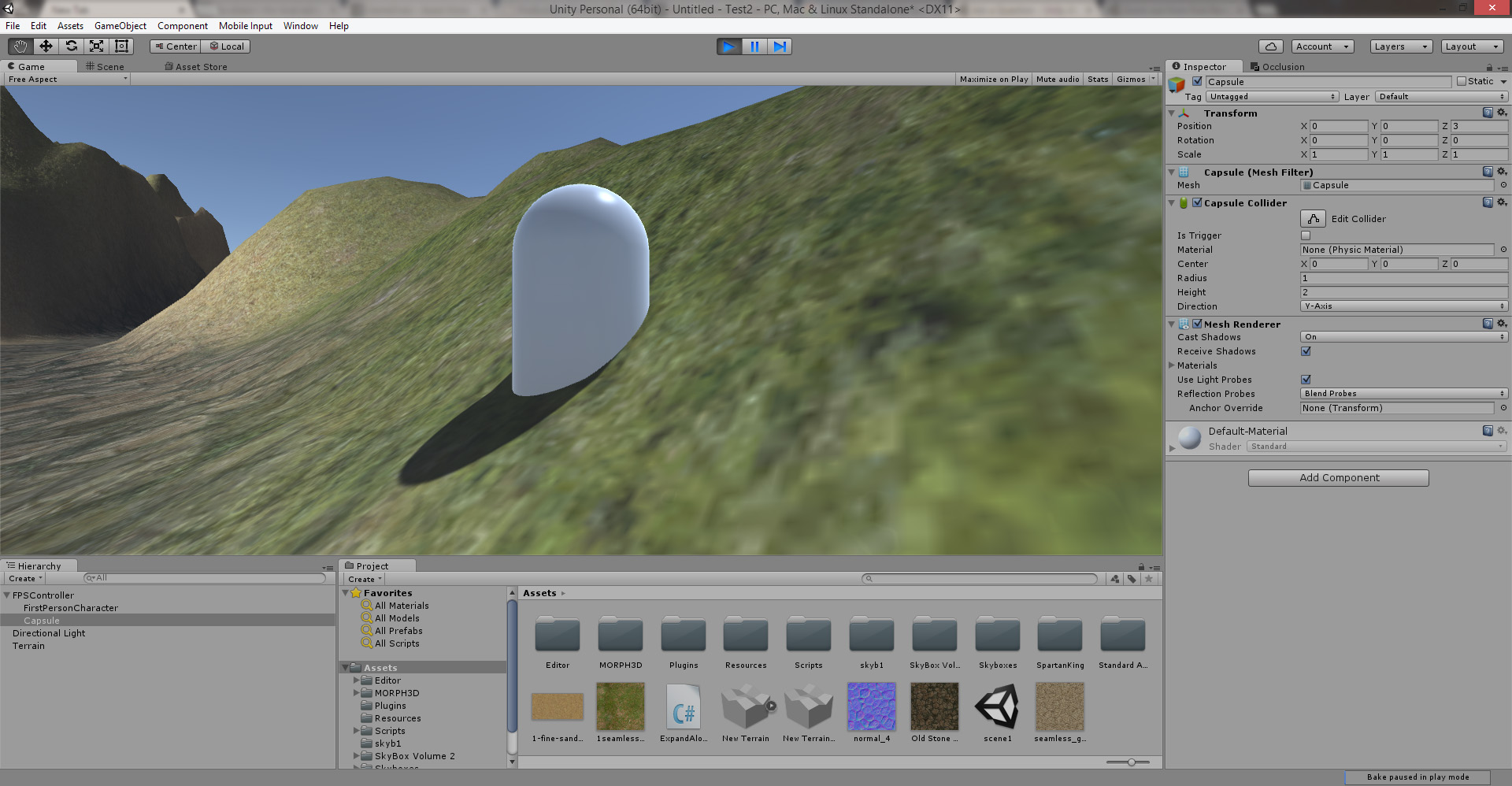Image resolution: width=1512 pixels, height=786 pixels.
Task: Search by type in Project panel
Action: coord(1115,579)
